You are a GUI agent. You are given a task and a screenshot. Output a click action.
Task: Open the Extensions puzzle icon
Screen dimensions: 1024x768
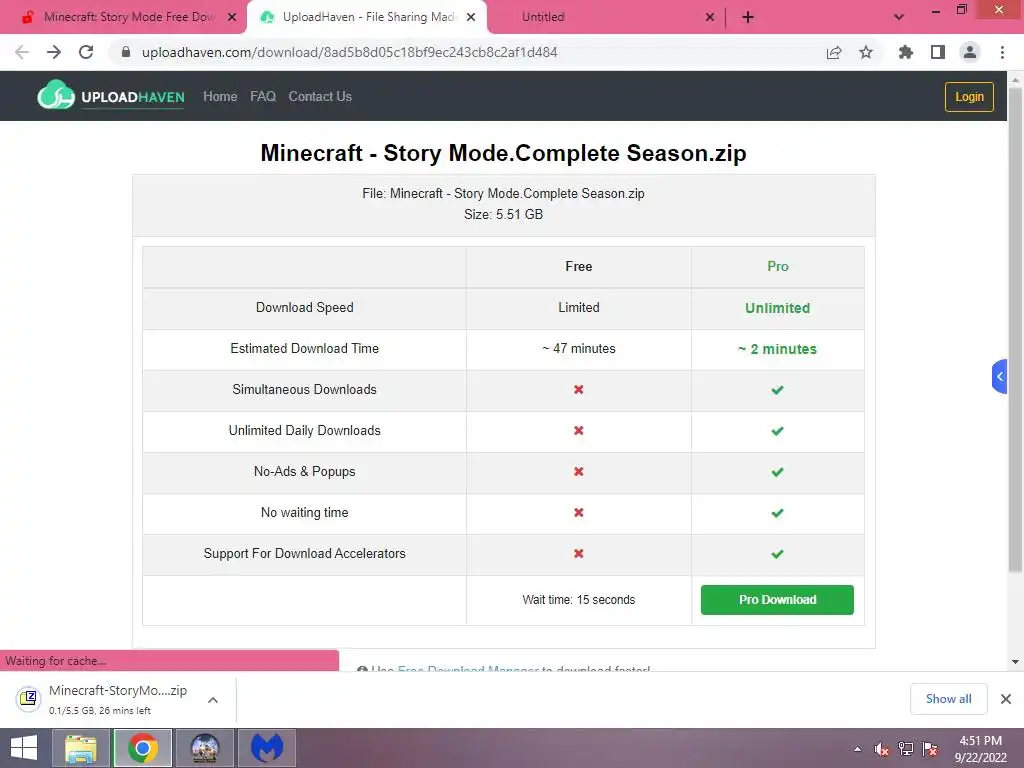pos(906,52)
